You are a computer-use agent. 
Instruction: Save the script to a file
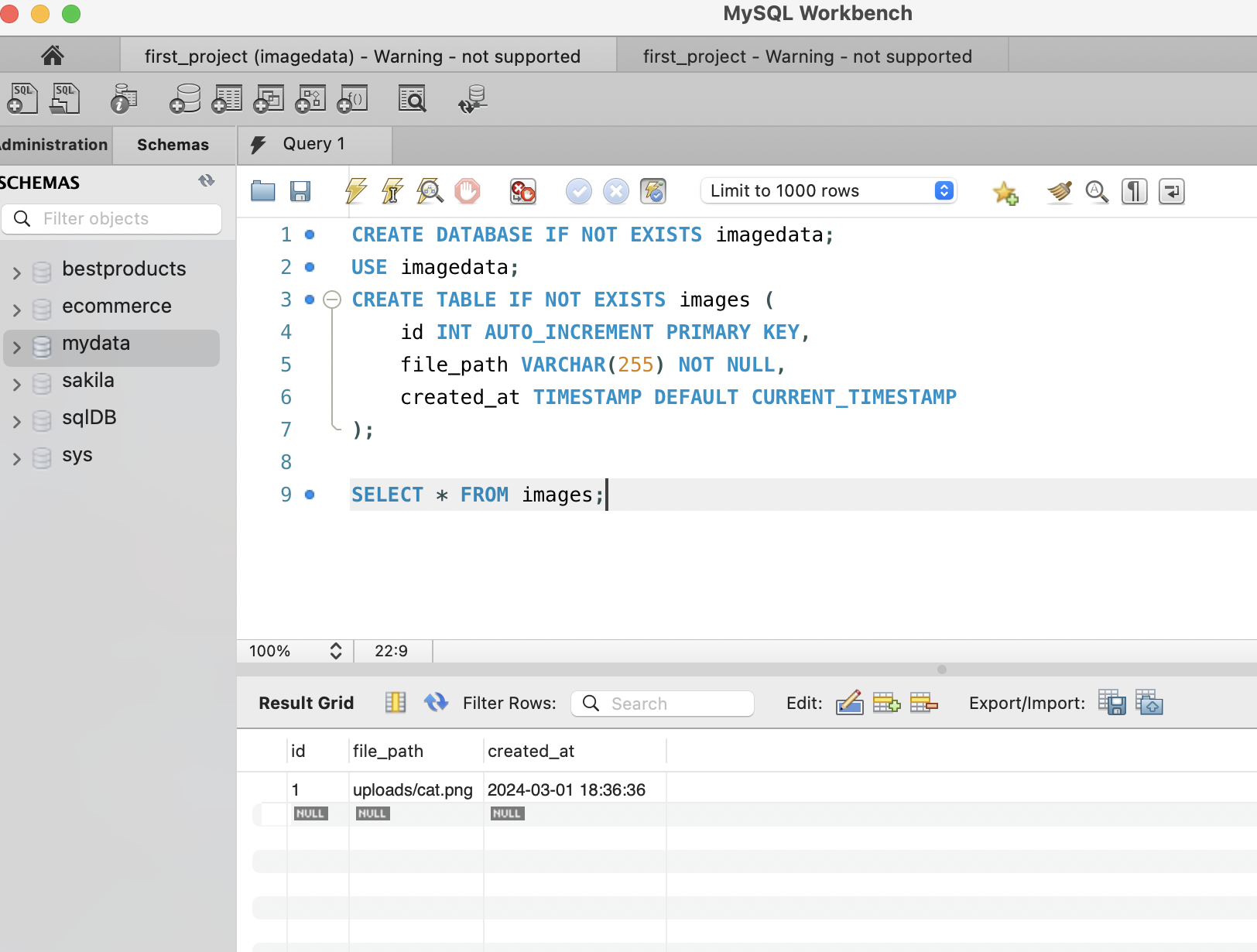pos(300,191)
